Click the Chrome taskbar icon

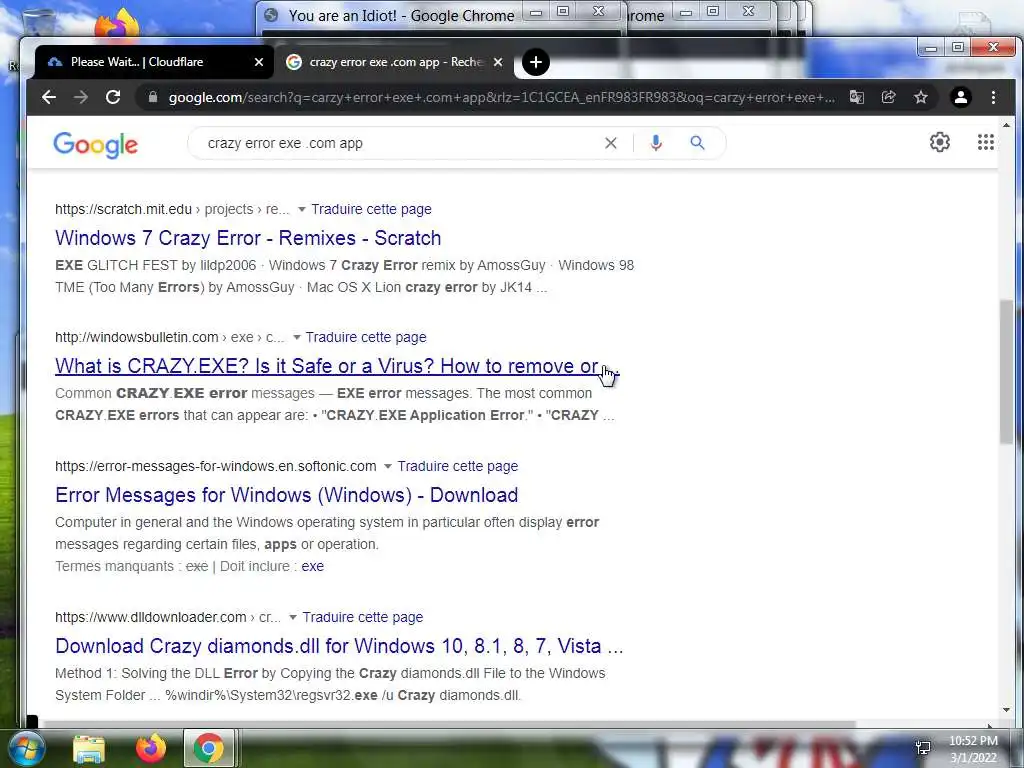click(x=208, y=748)
